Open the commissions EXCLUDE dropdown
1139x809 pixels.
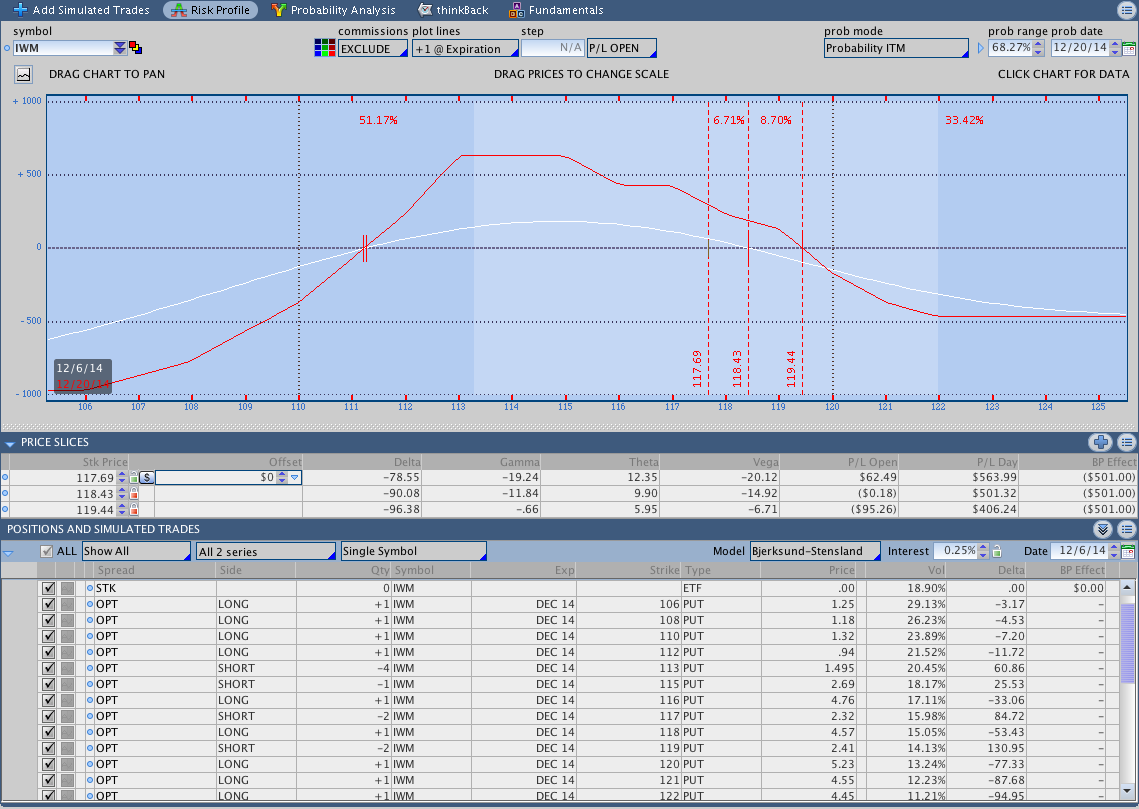tap(373, 49)
